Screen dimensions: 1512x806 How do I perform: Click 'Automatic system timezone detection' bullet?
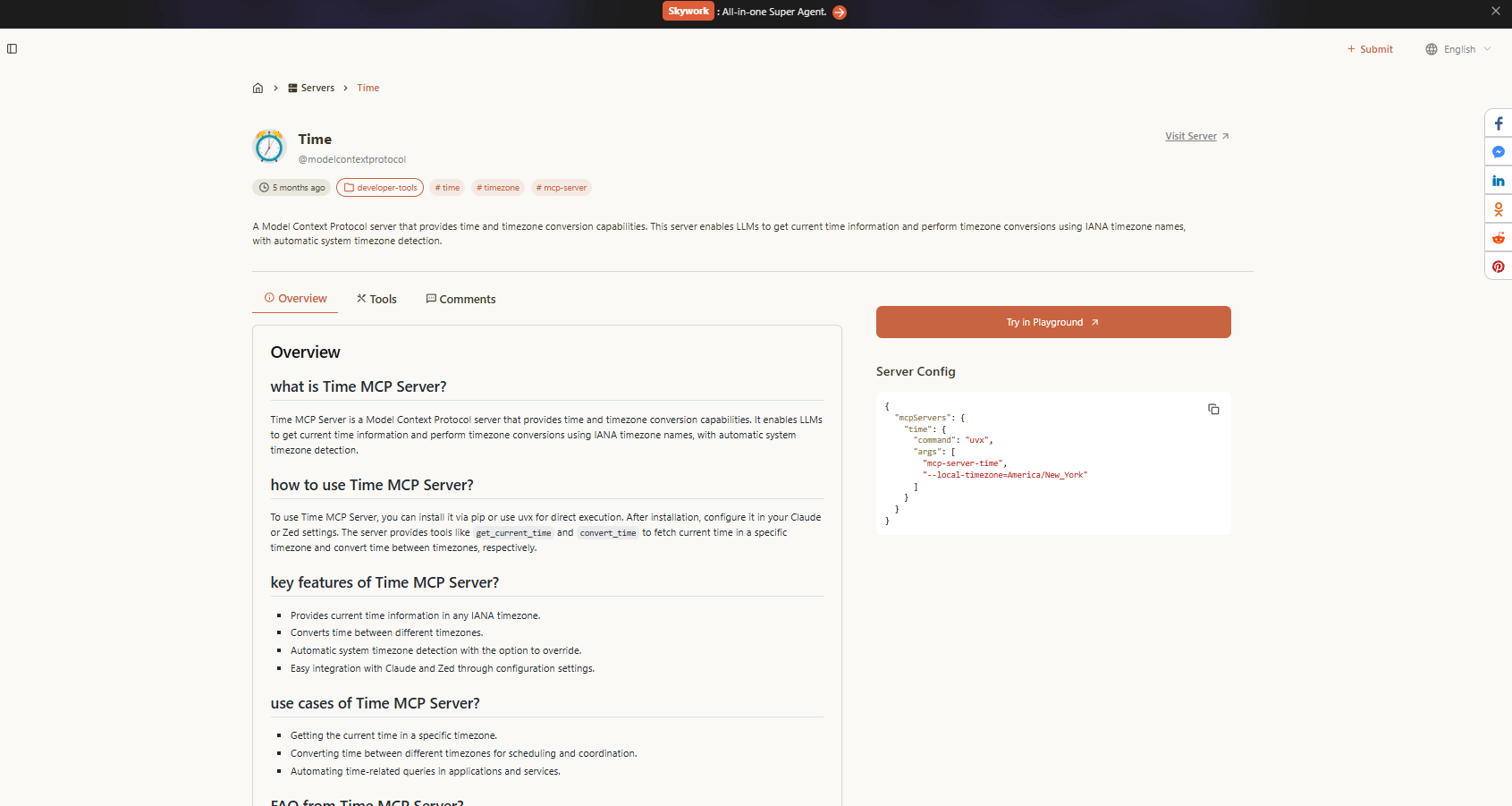(x=436, y=650)
